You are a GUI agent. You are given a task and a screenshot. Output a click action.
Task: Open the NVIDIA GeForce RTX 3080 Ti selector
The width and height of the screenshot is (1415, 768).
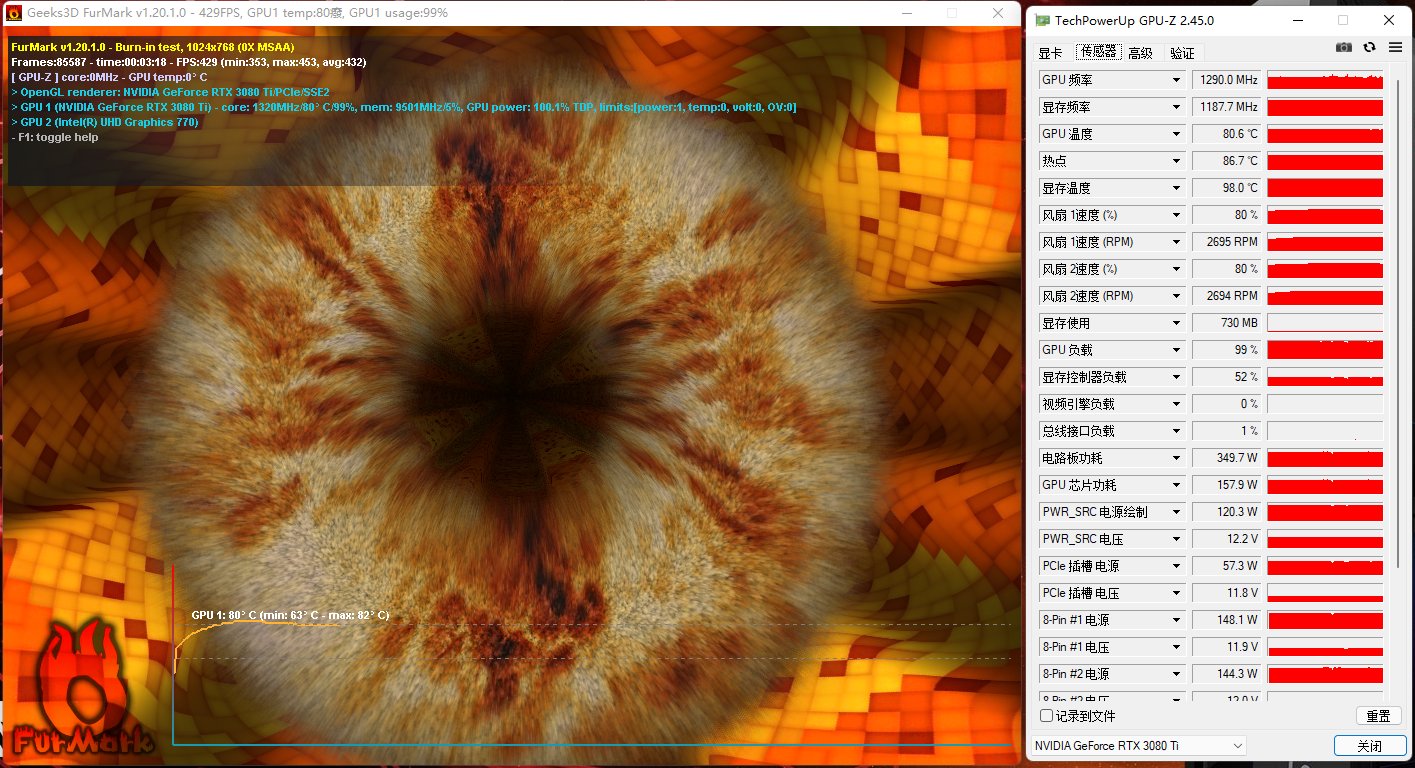(1138, 746)
